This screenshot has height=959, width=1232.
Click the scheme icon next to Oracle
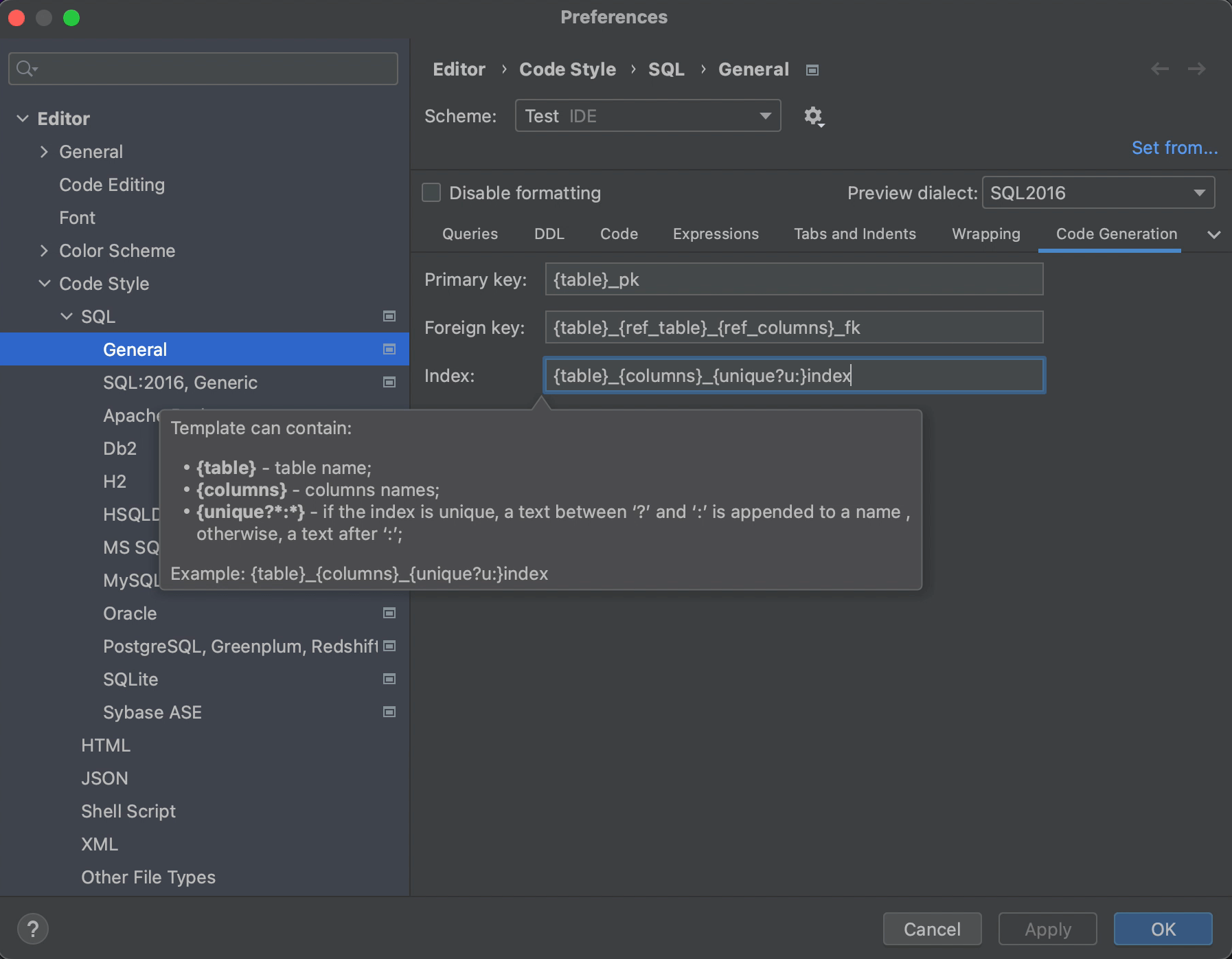[389, 613]
